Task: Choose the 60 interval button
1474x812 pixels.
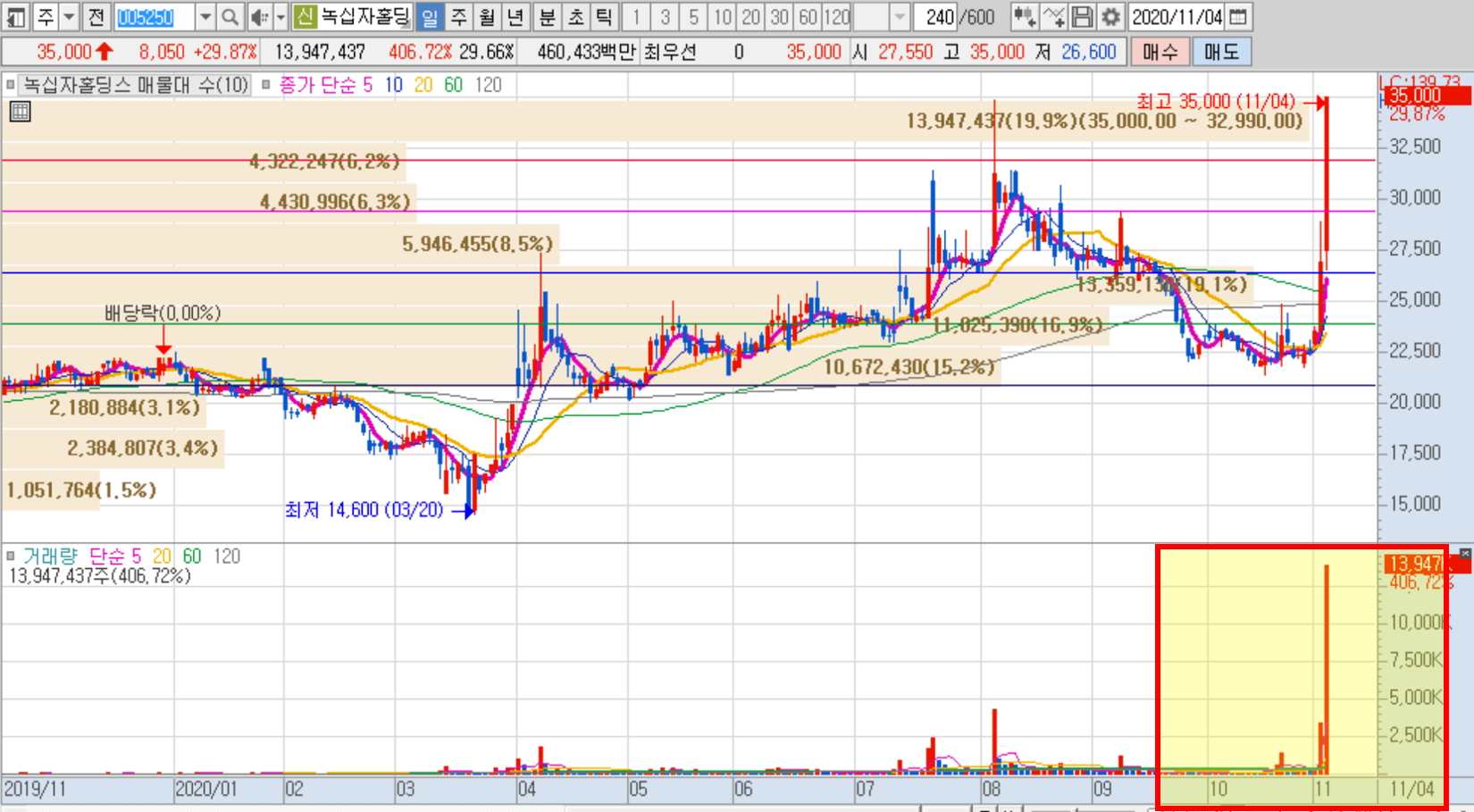Action: click(808, 16)
